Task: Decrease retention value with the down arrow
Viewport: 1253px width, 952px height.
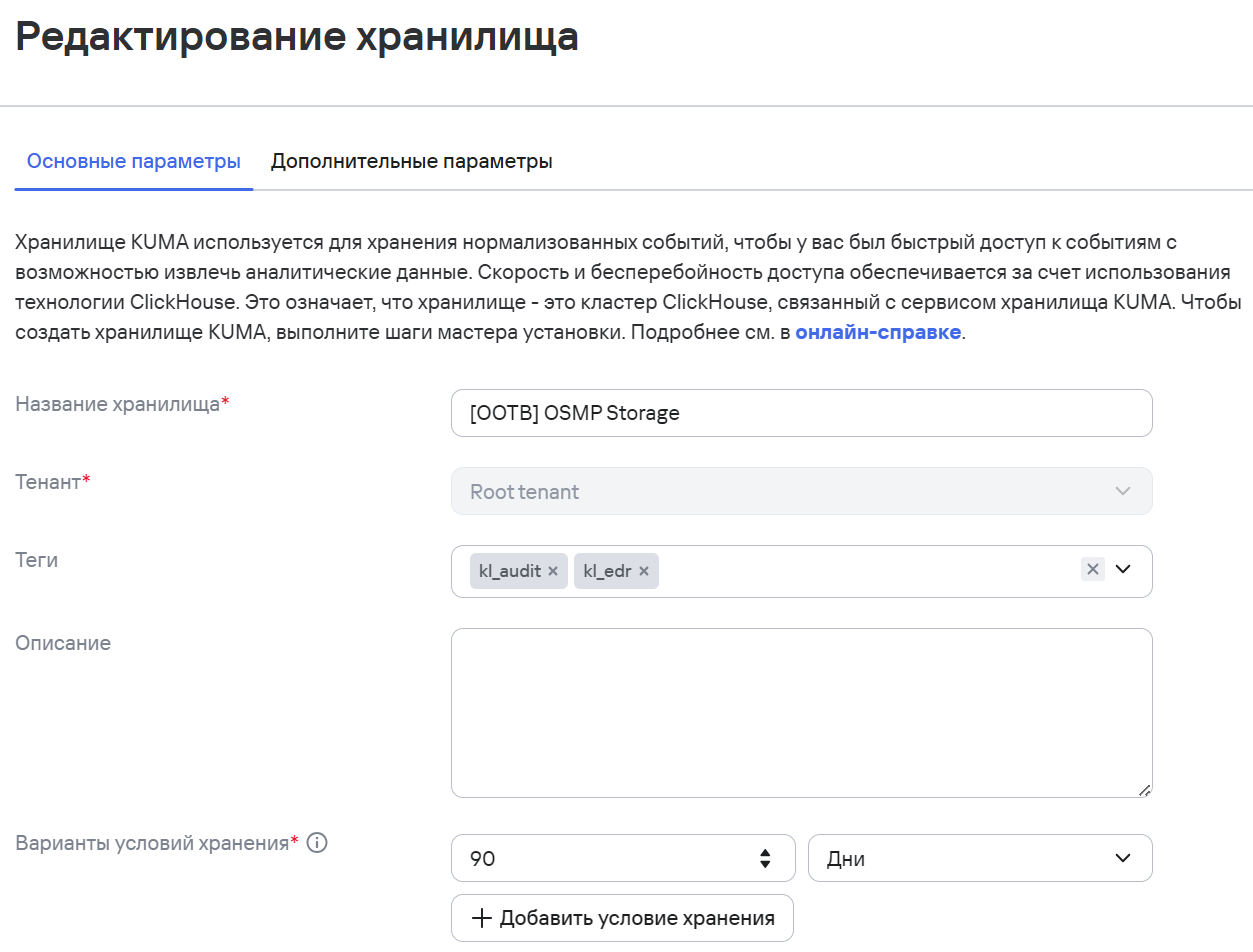Action: click(764, 864)
